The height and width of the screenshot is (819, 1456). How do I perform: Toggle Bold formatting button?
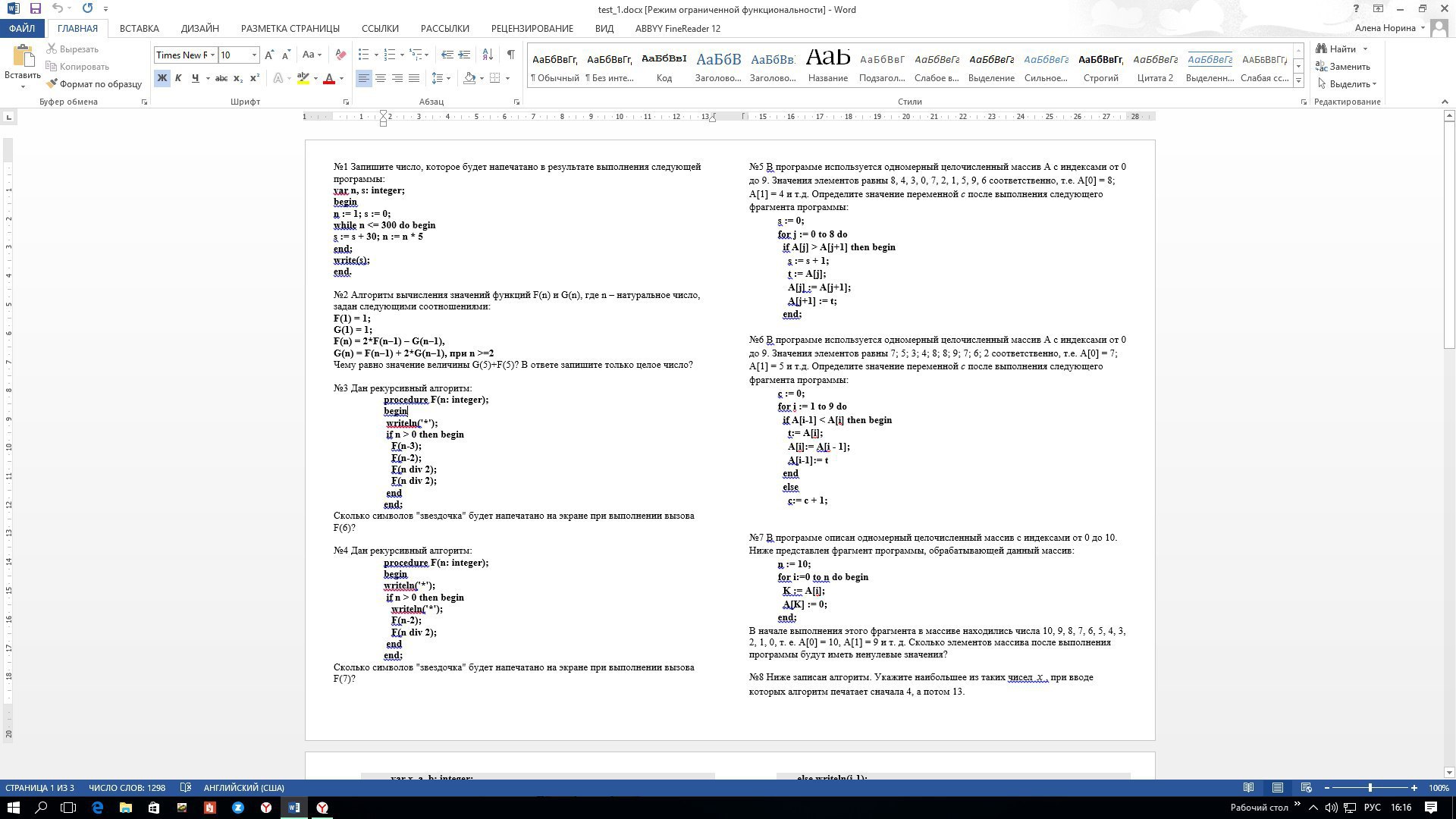162,78
